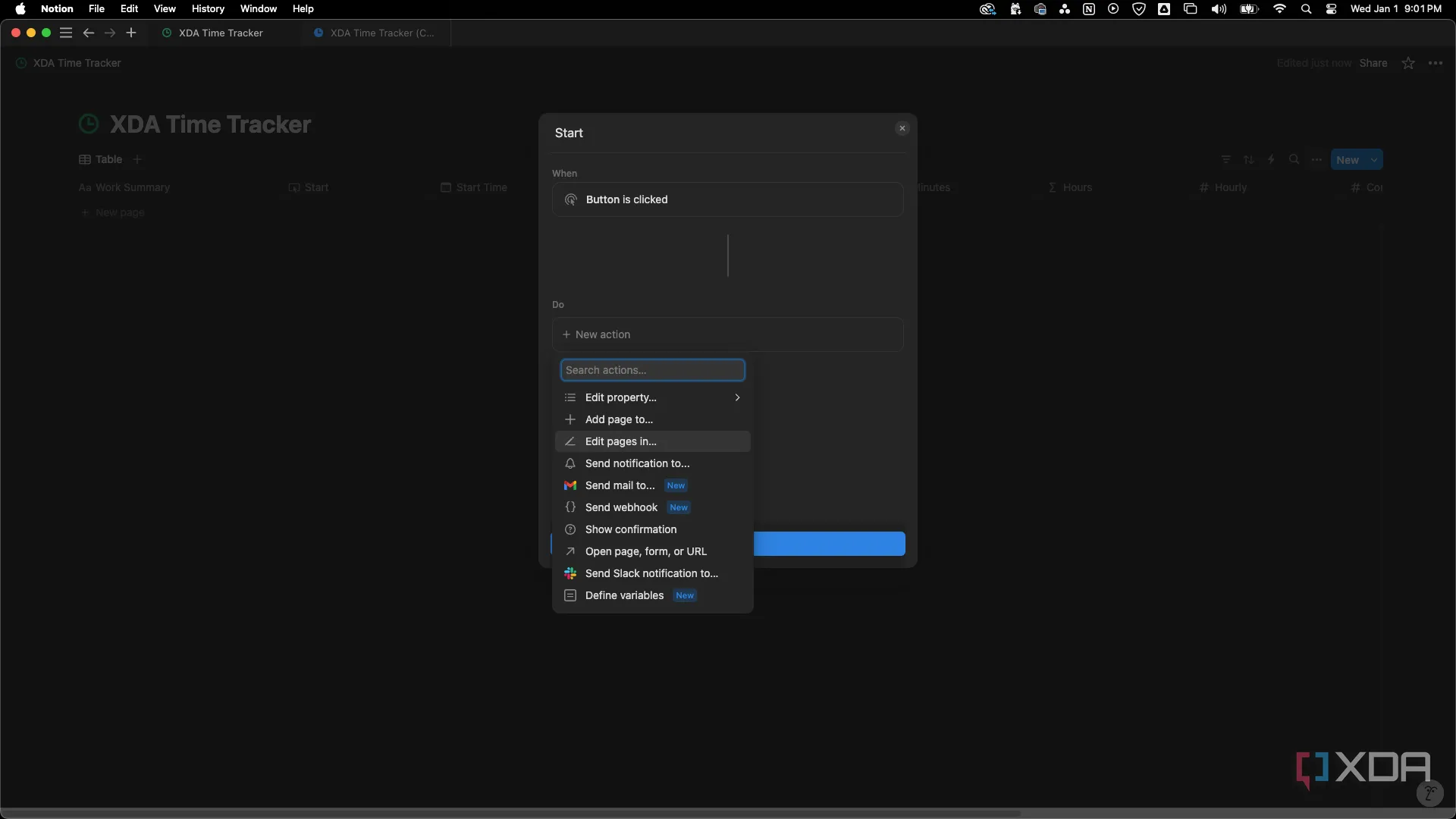Click the Work Summary column header

point(125,187)
